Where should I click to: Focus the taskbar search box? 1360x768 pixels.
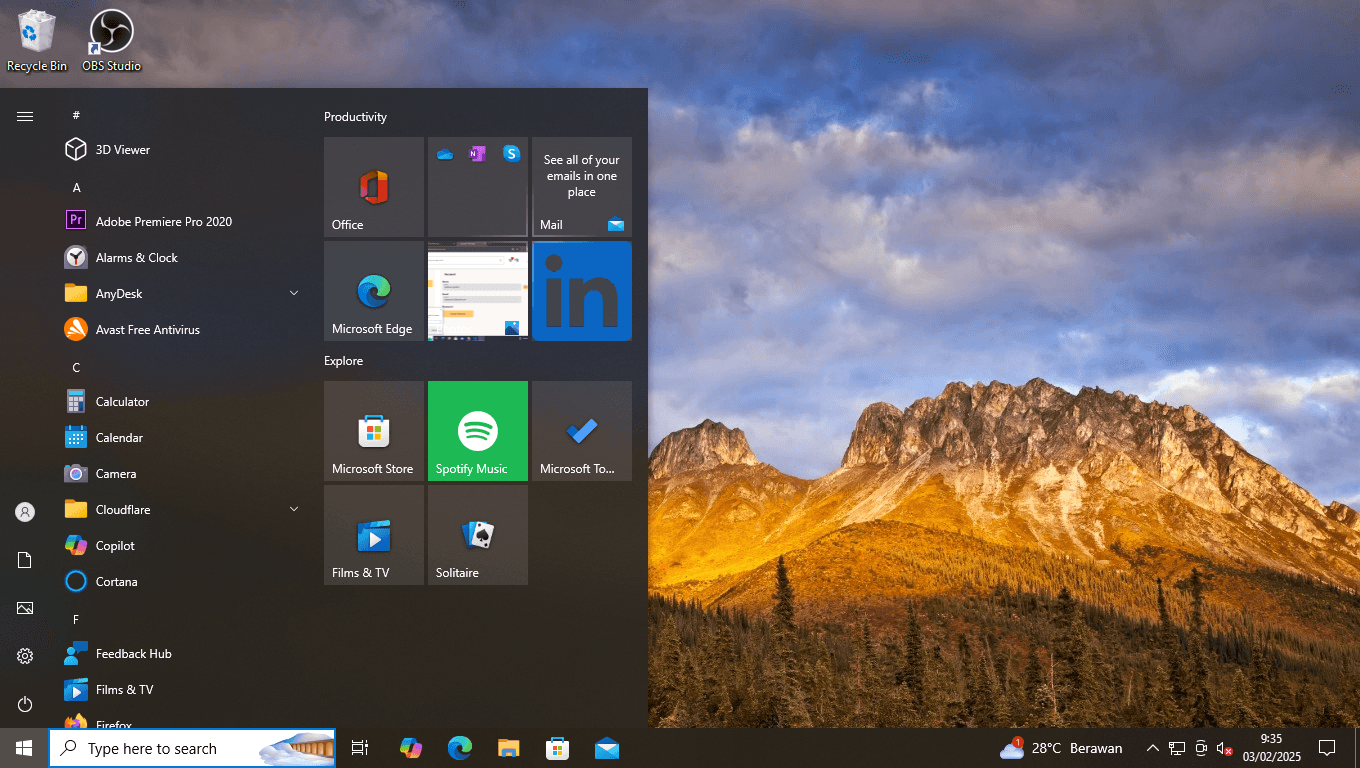click(x=192, y=748)
